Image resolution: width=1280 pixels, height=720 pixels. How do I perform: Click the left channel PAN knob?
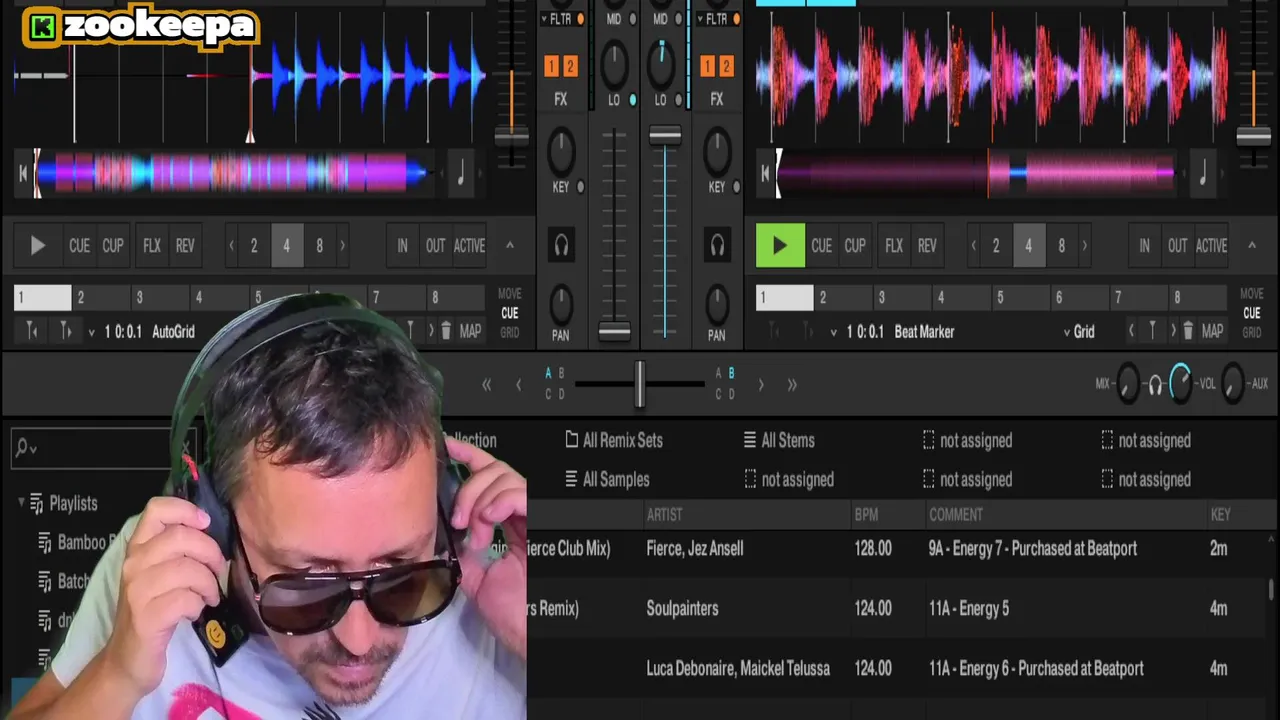[561, 303]
